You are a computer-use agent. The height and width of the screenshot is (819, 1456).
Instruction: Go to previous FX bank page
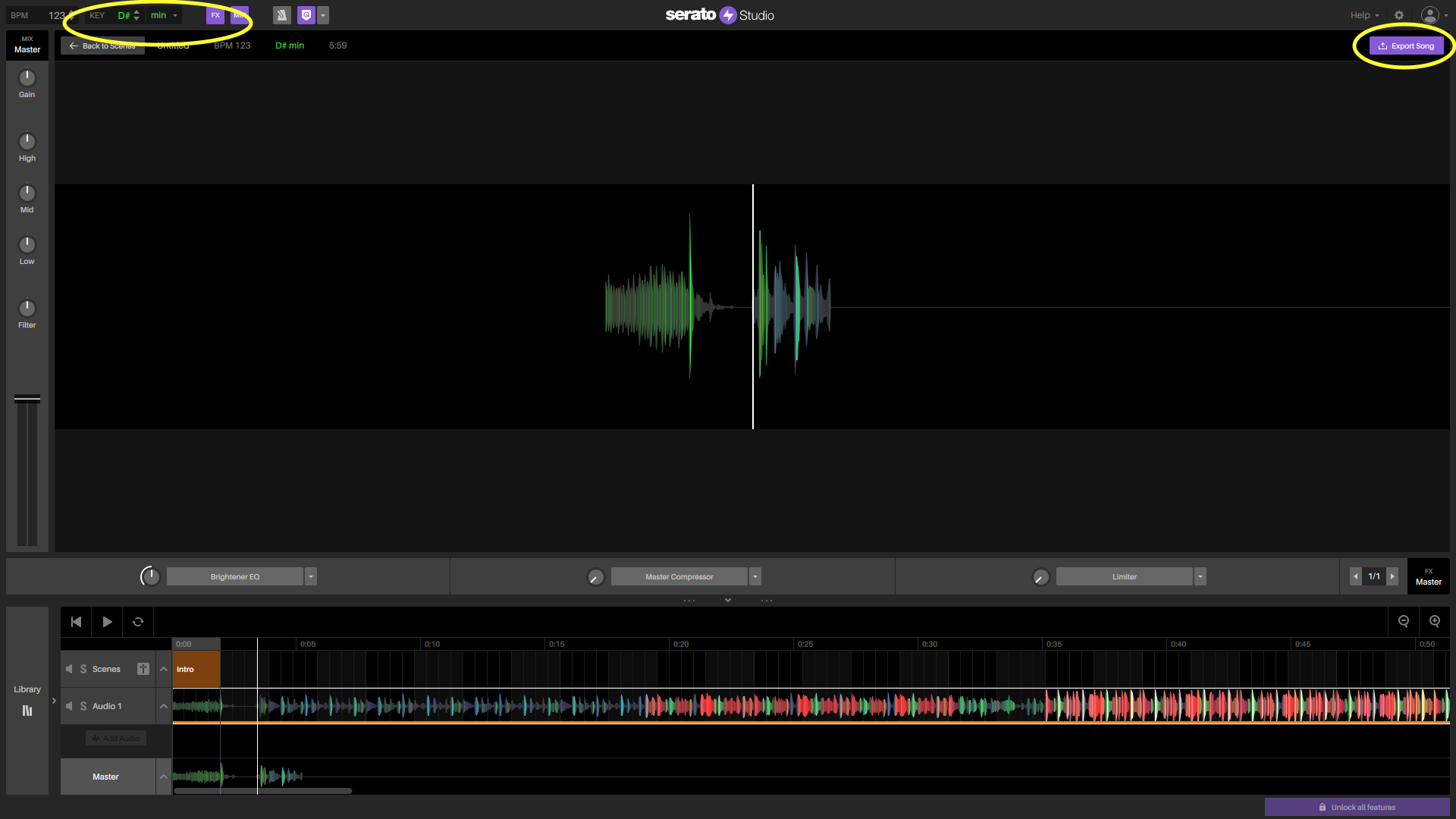[x=1356, y=576]
